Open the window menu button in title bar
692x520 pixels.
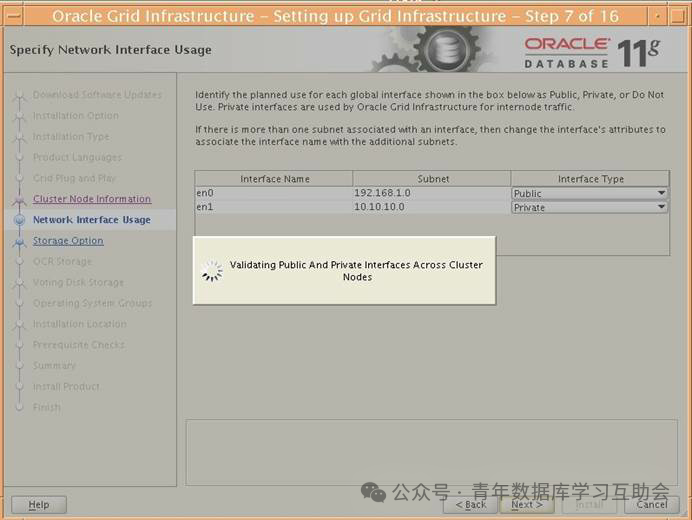14,16
